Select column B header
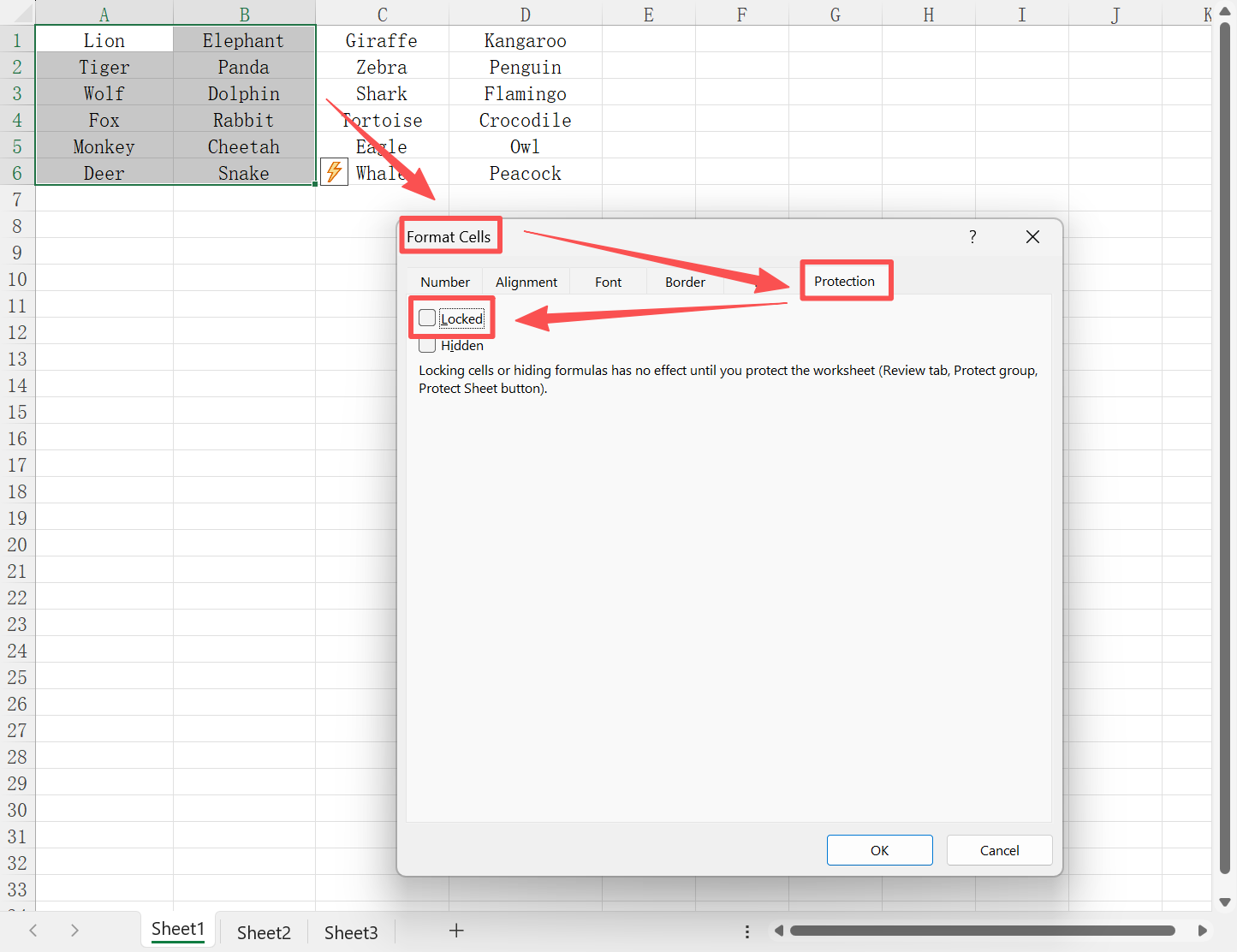1237x952 pixels. [x=245, y=14]
